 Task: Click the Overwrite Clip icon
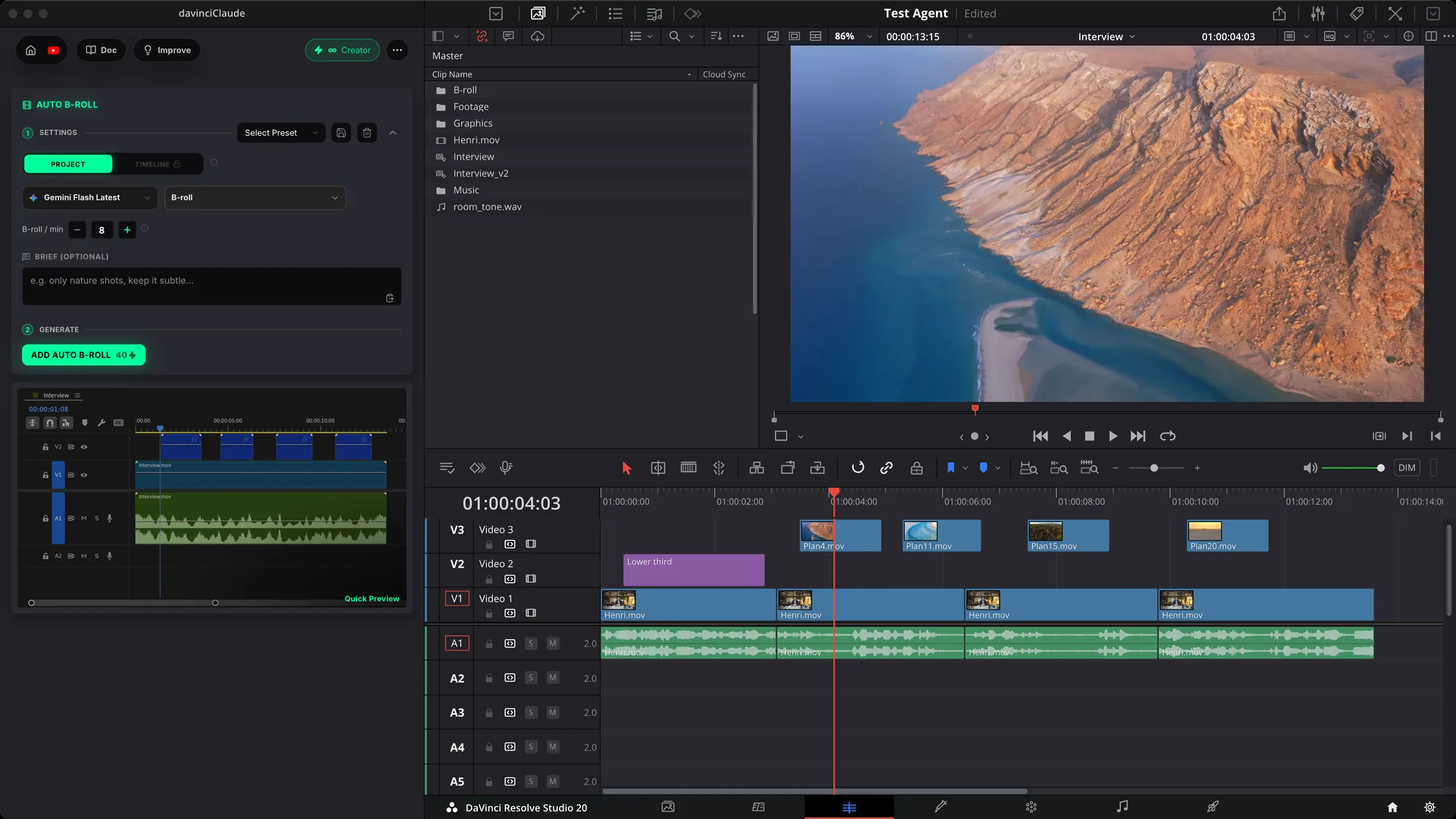(x=787, y=468)
